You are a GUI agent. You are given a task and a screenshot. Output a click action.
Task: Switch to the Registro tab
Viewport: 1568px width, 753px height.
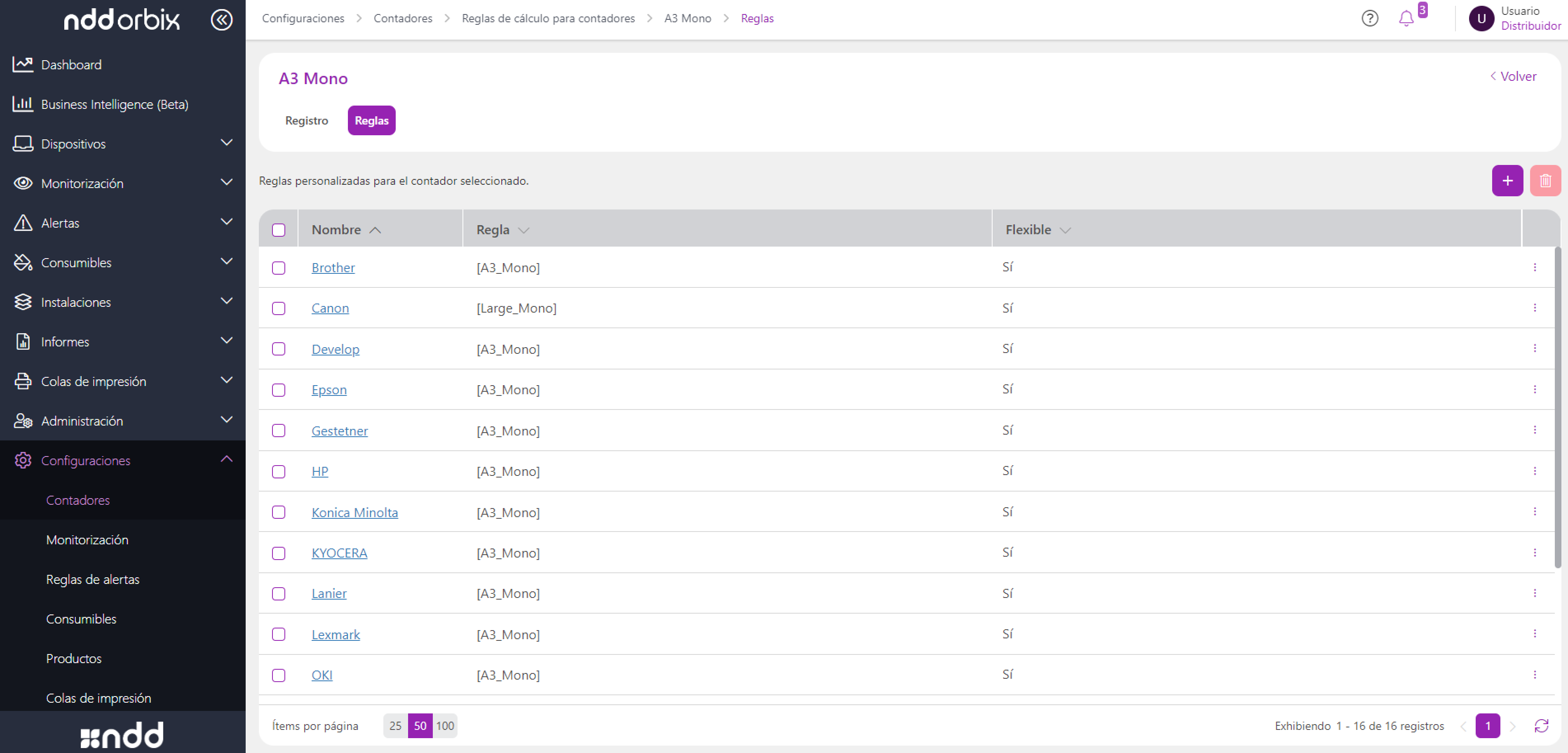307,120
